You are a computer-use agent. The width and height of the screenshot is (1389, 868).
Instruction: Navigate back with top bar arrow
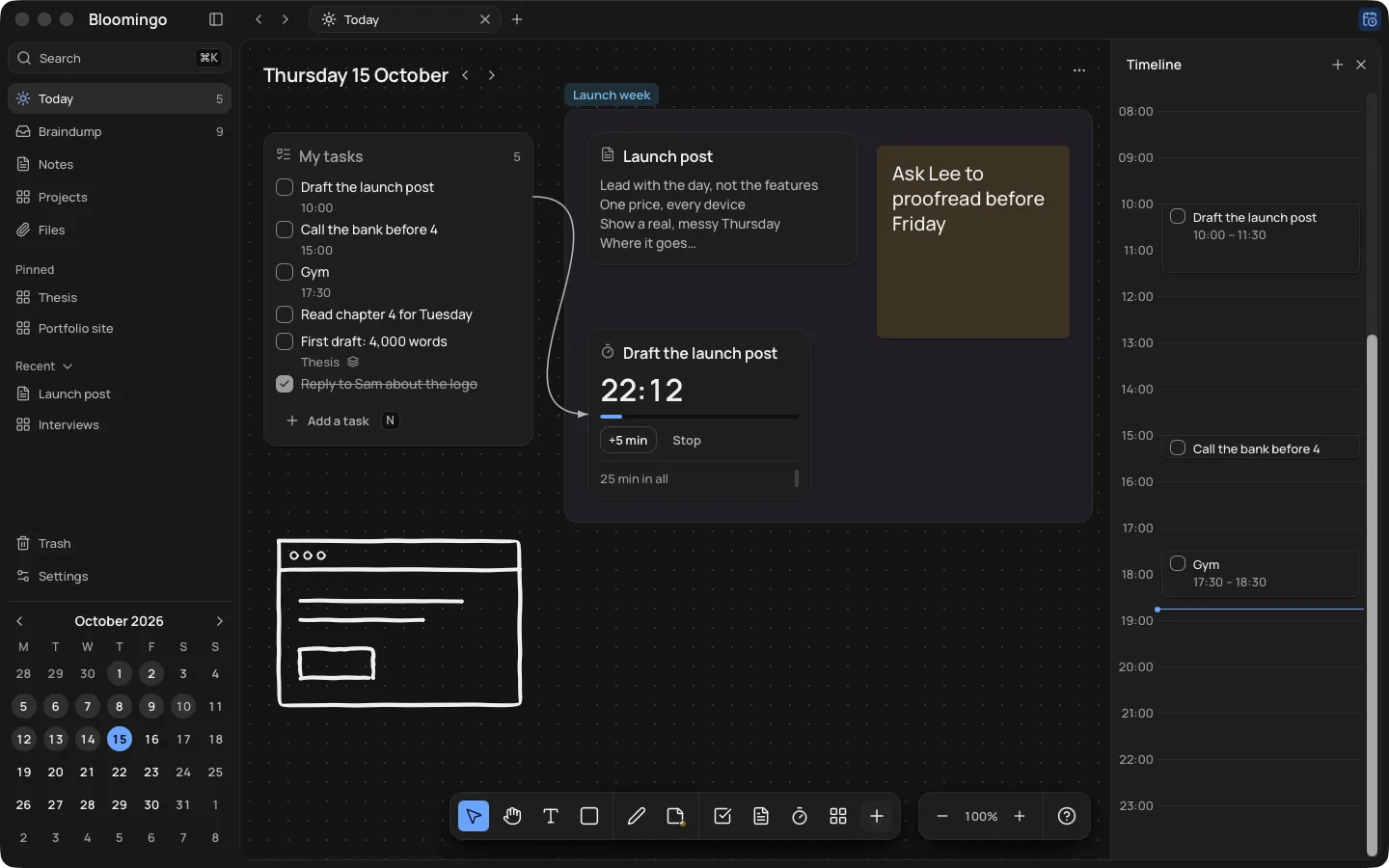[x=259, y=19]
